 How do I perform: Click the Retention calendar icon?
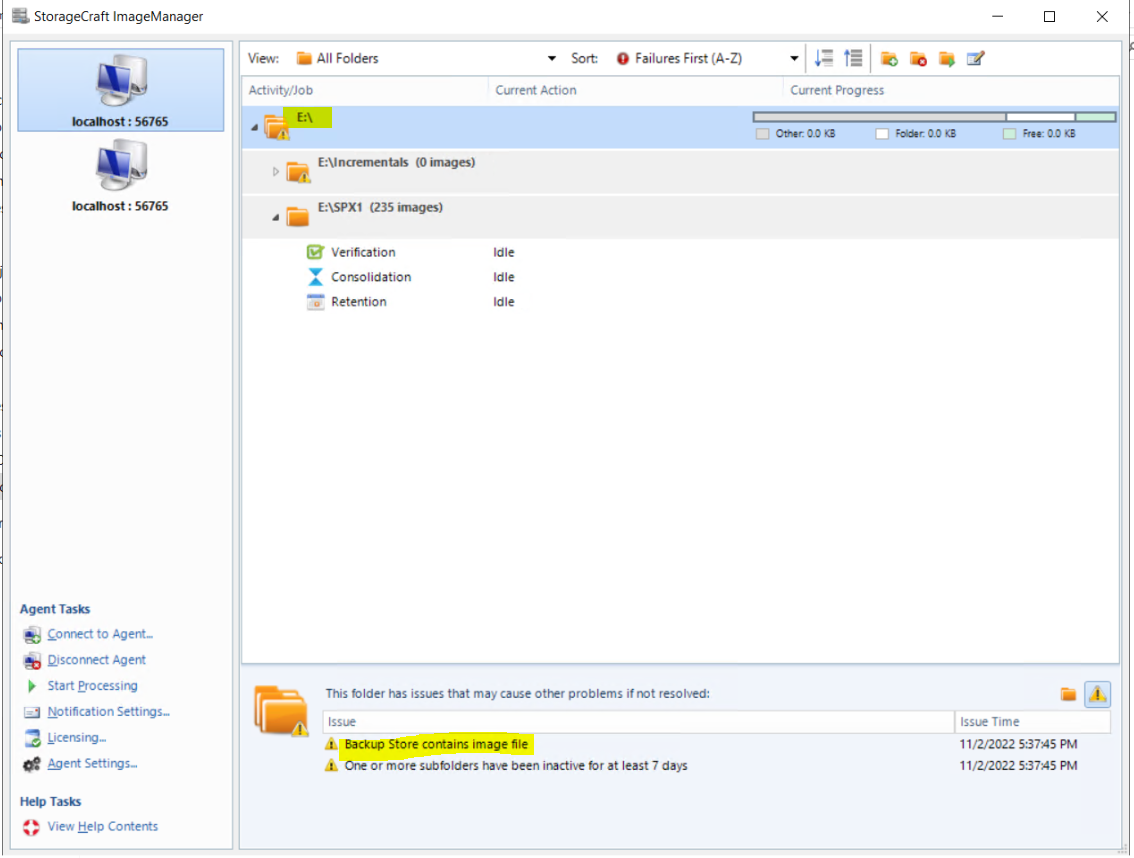pyautogui.click(x=316, y=302)
